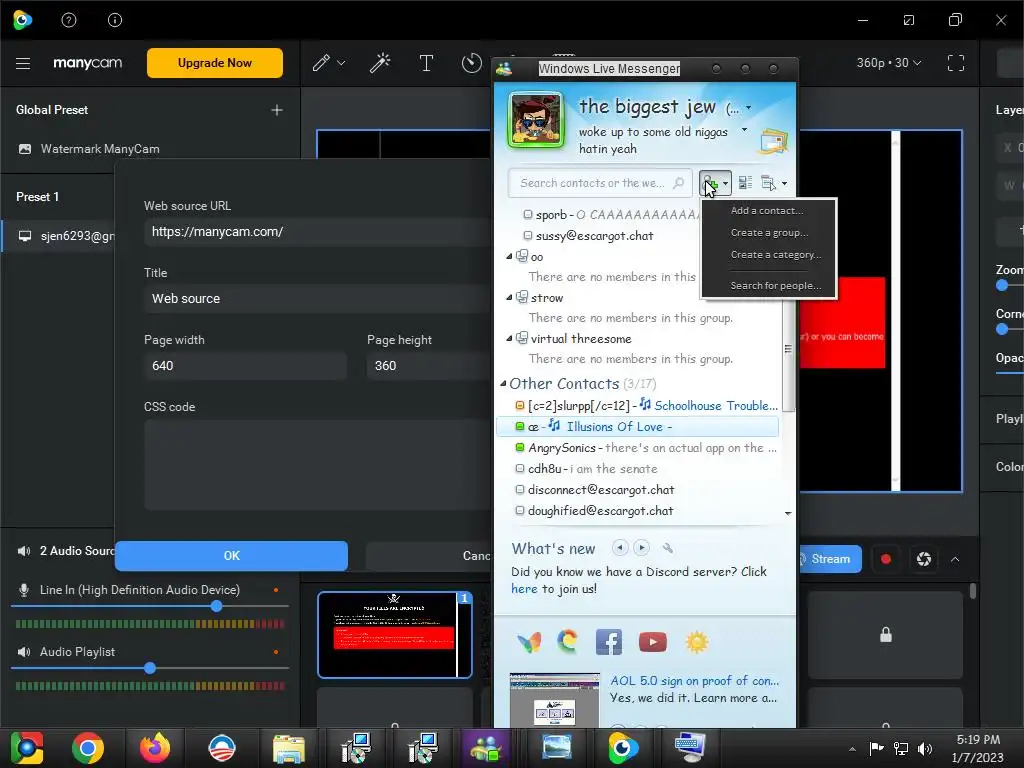The width and height of the screenshot is (1024, 768).
Task: Mute Line In microphone icon
Action: point(24,590)
